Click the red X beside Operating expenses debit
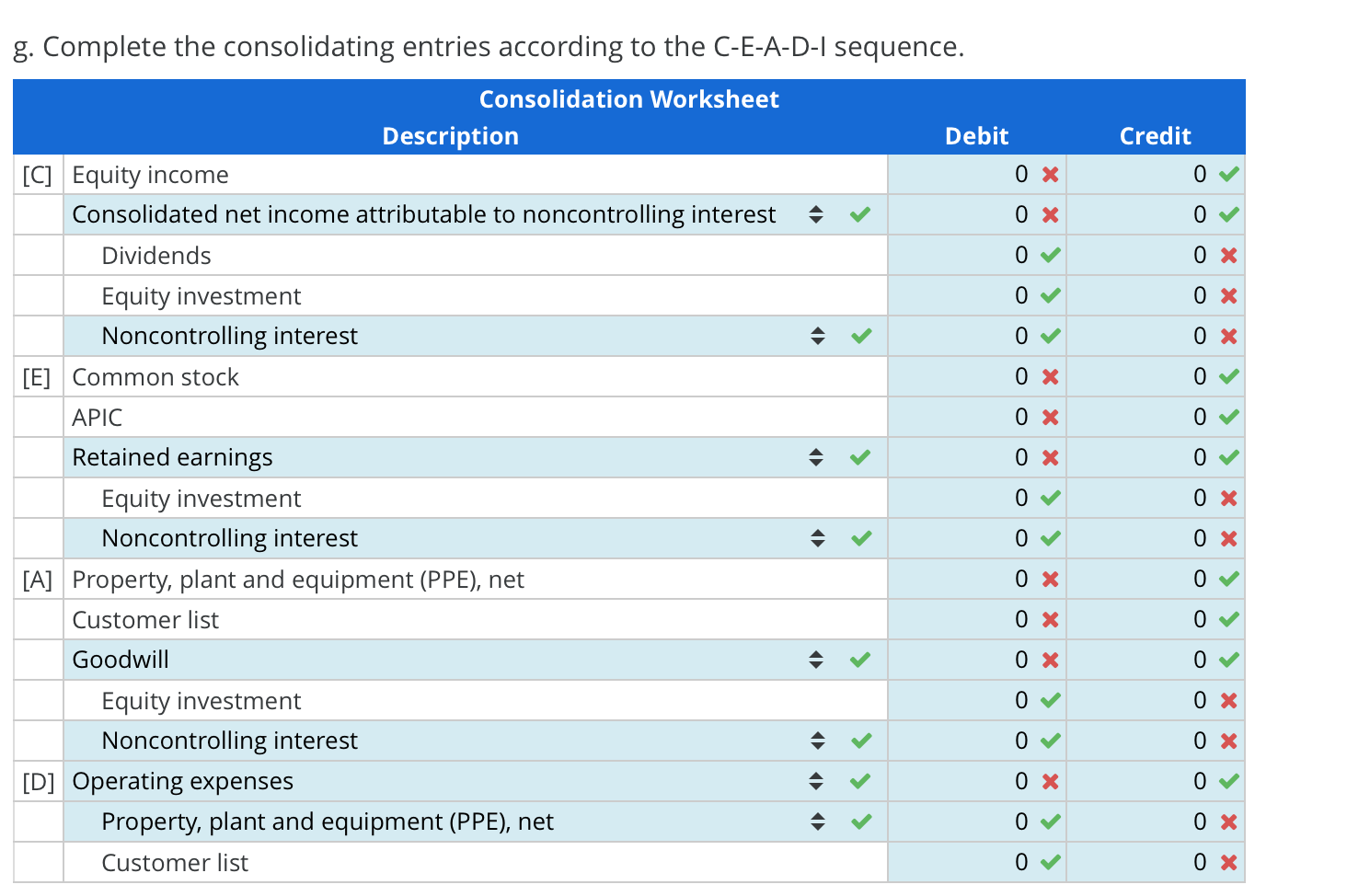 pos(1051,781)
